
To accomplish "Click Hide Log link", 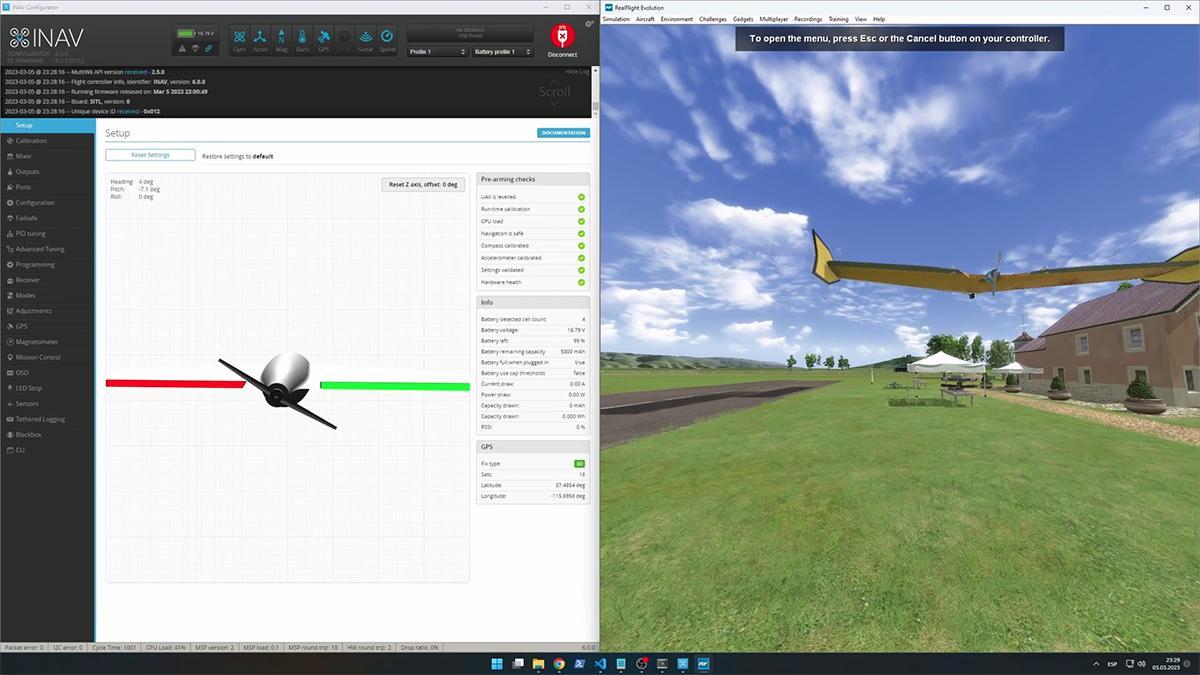I will pos(577,72).
